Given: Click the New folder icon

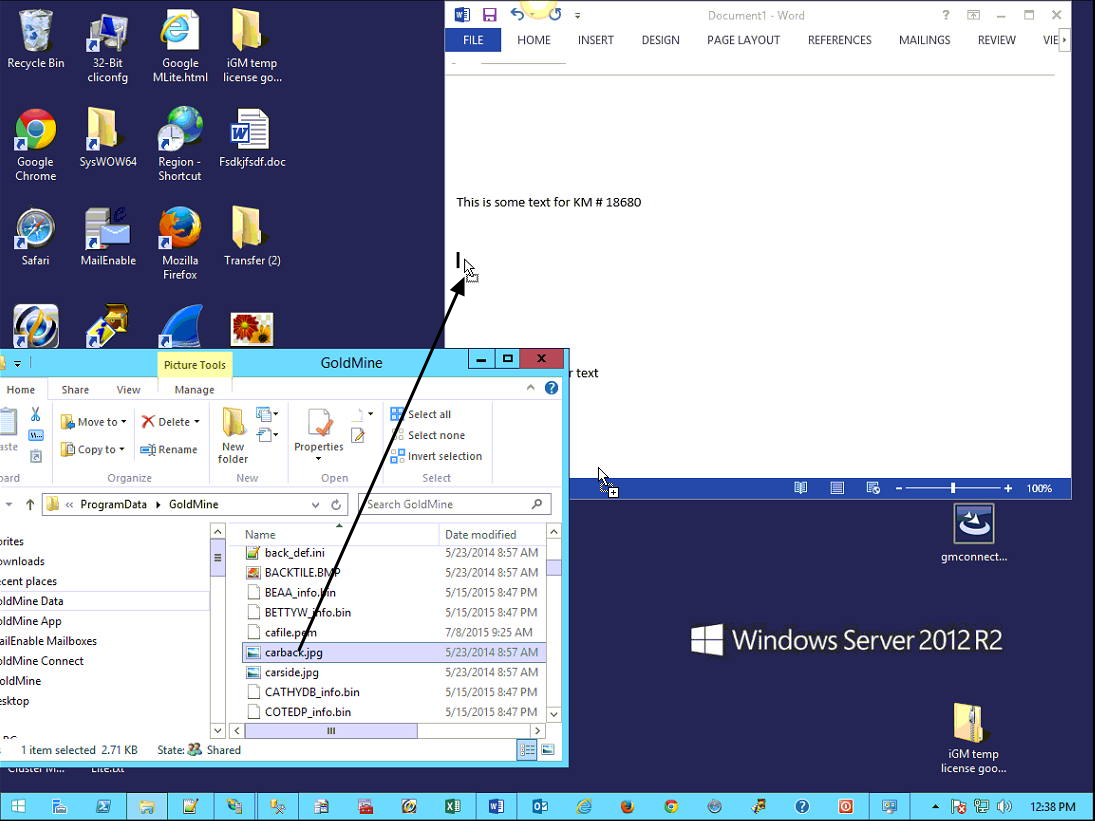Looking at the screenshot, I should (233, 433).
